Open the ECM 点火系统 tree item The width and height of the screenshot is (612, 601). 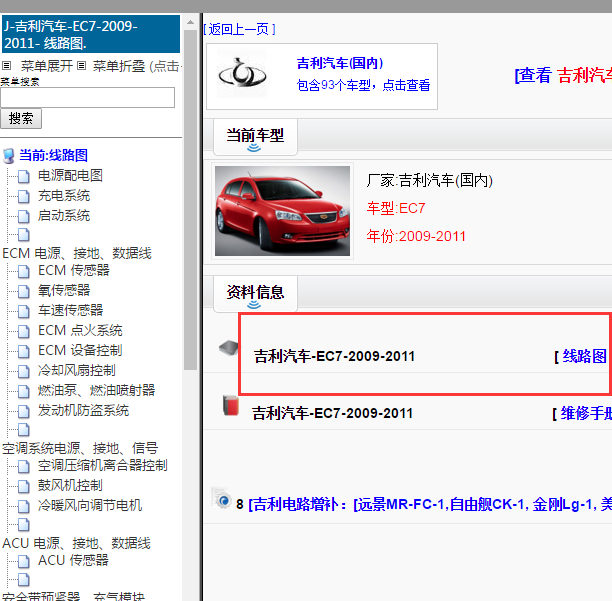point(80,331)
